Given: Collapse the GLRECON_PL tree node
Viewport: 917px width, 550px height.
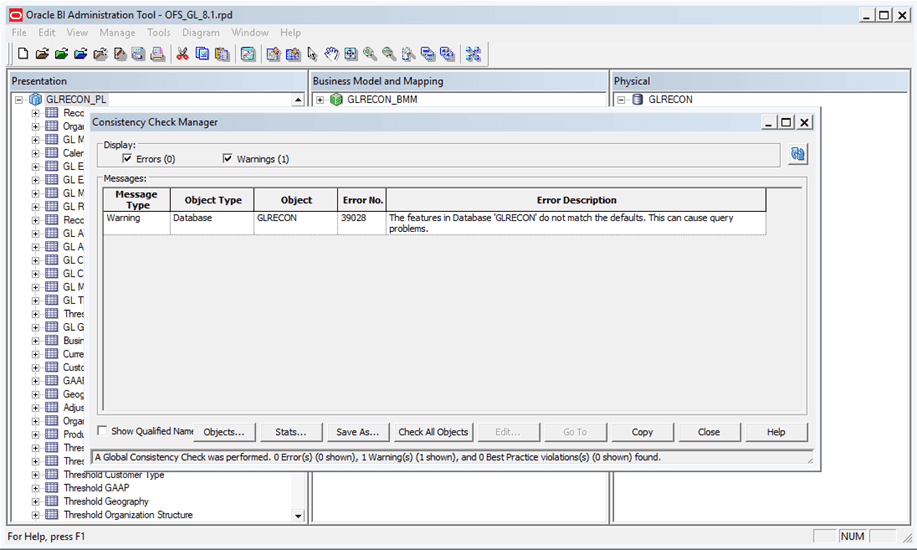Looking at the screenshot, I should 19,100.
